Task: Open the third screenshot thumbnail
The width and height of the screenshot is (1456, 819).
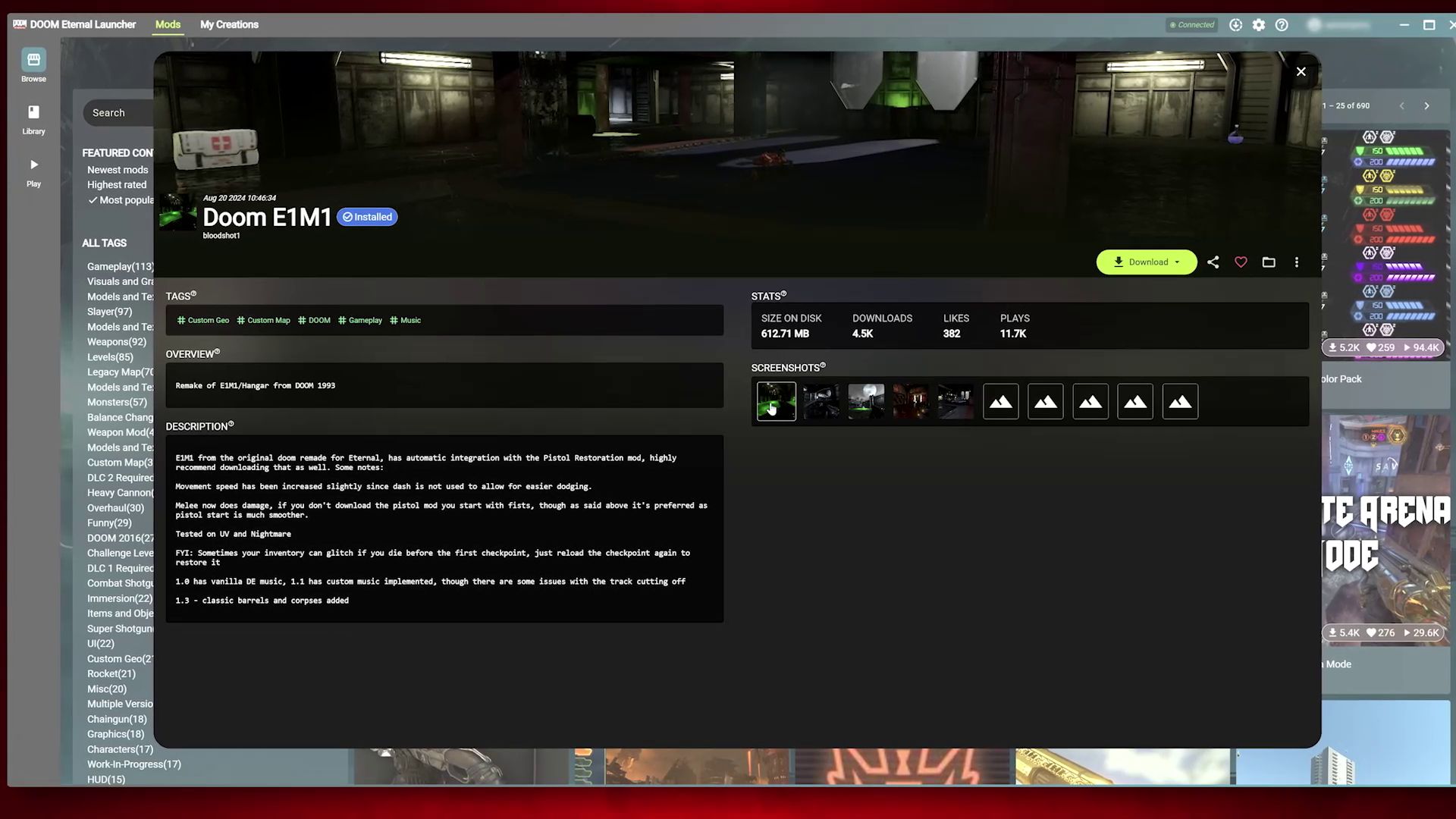Action: point(866,401)
